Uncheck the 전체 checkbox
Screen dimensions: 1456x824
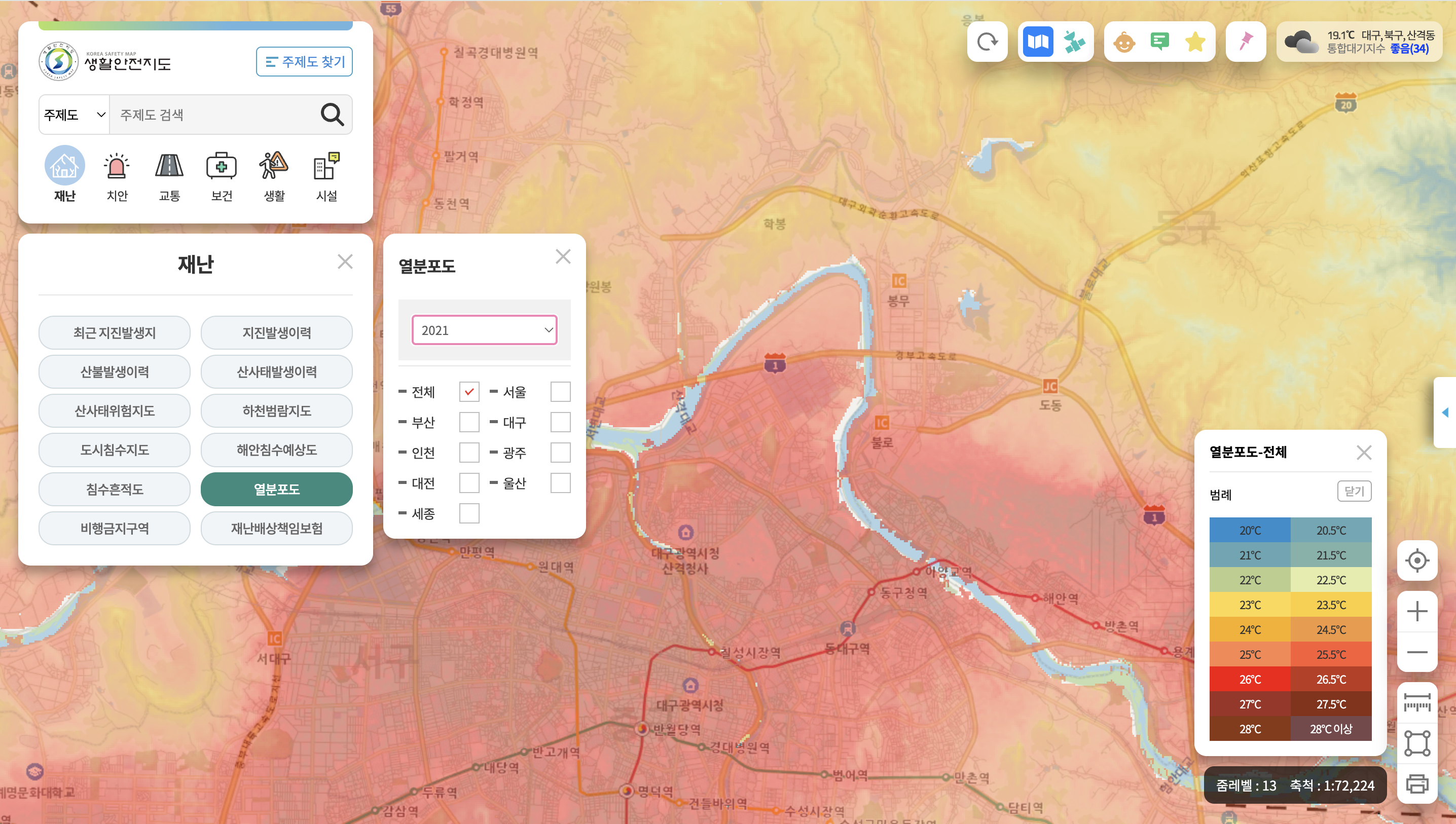pos(469,392)
